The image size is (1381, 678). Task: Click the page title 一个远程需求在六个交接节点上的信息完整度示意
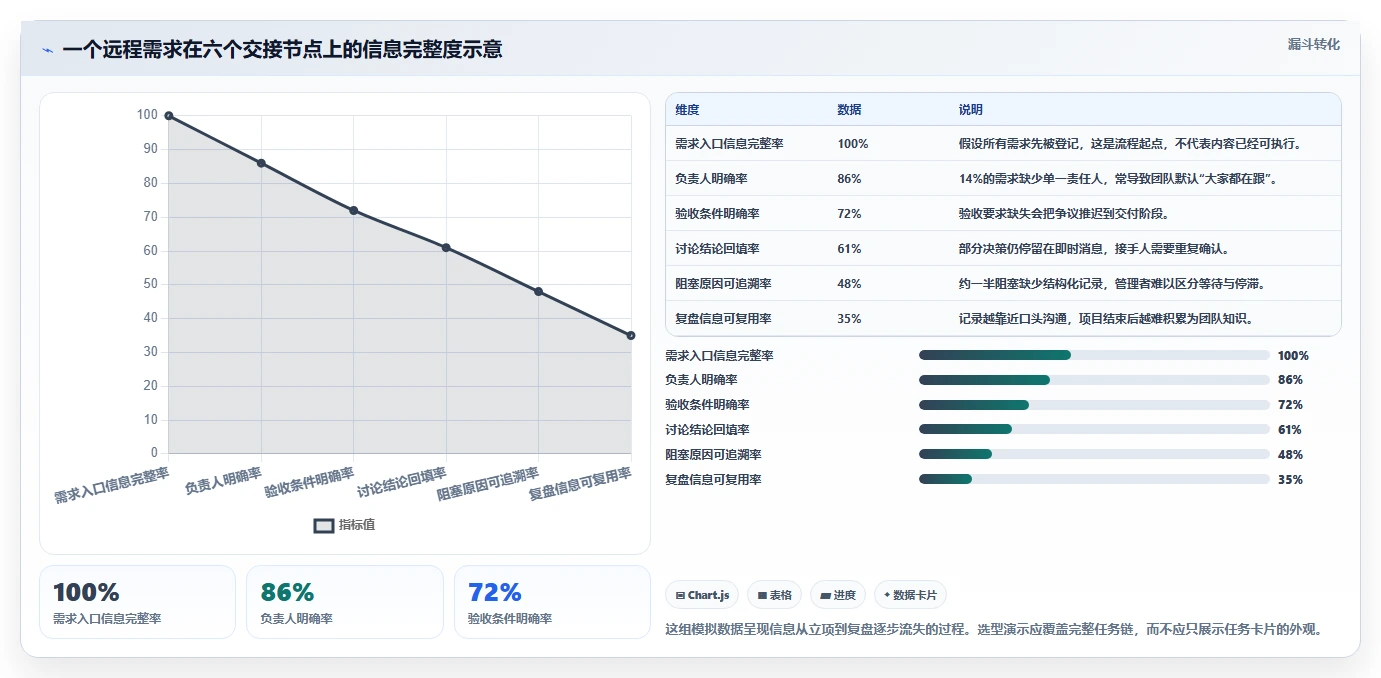tap(282, 50)
